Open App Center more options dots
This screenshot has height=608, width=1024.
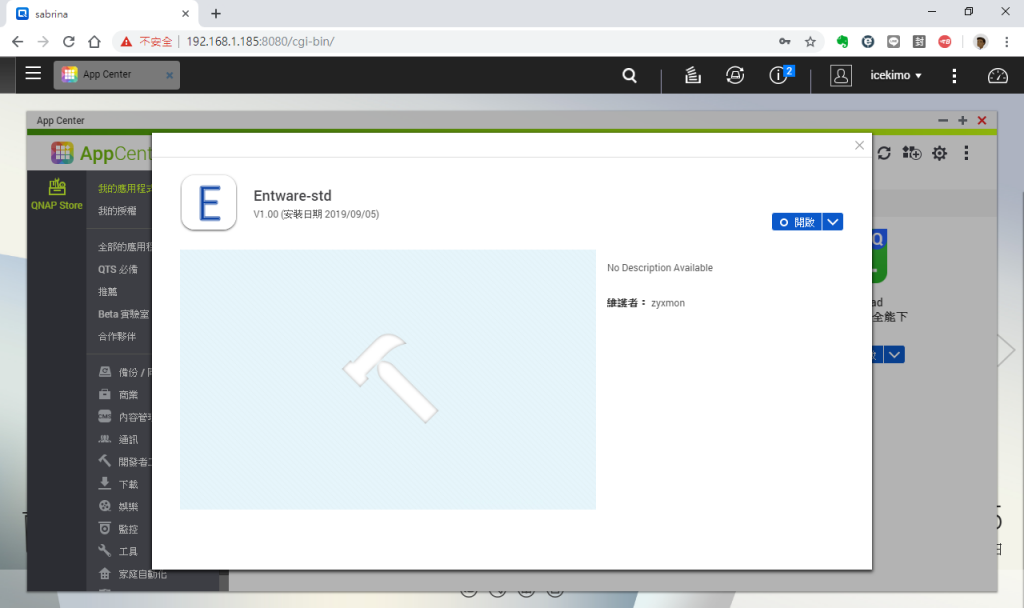[x=966, y=153]
